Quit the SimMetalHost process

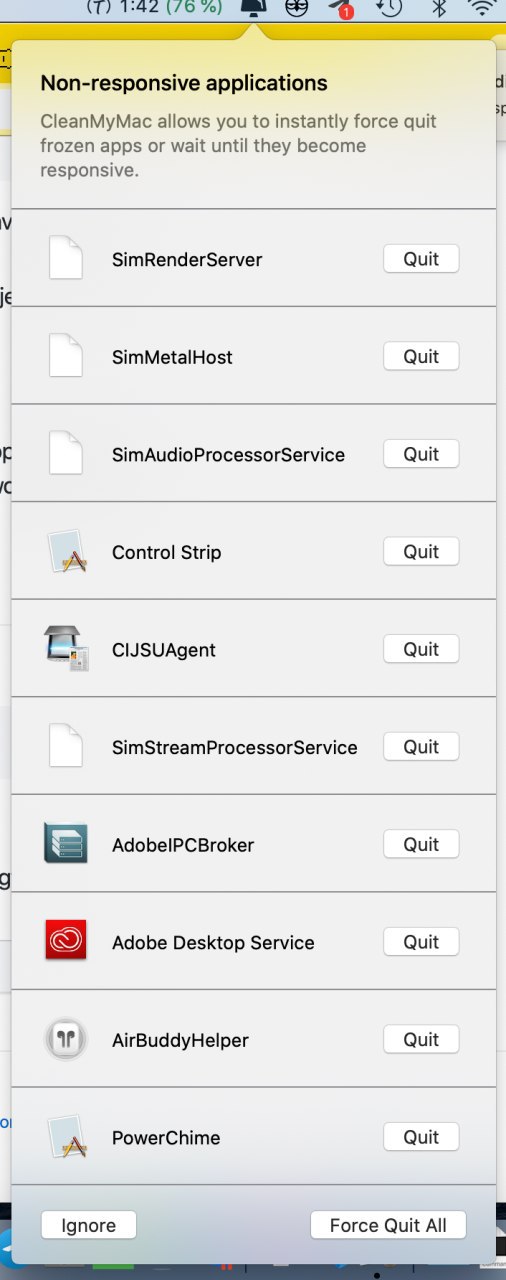tap(421, 356)
